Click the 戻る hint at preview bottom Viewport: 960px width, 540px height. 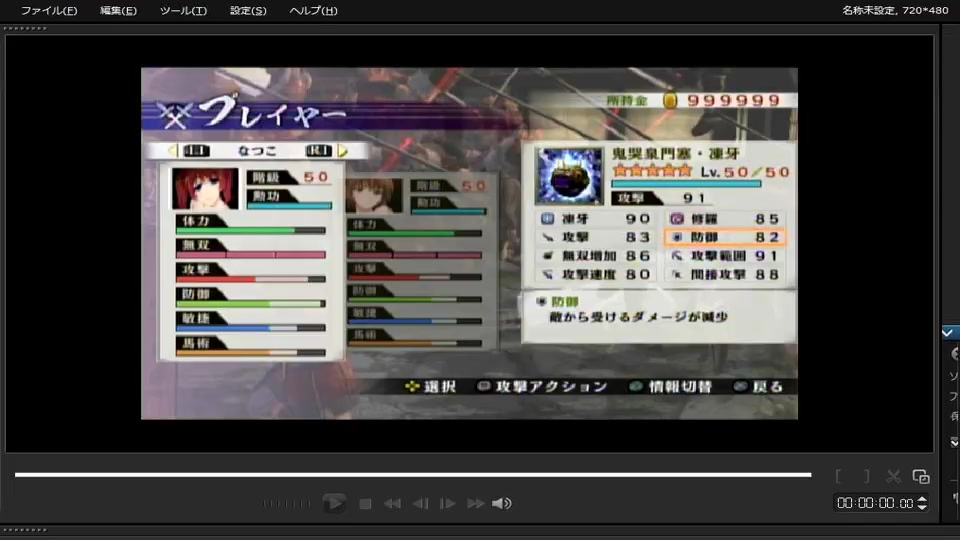pos(759,386)
